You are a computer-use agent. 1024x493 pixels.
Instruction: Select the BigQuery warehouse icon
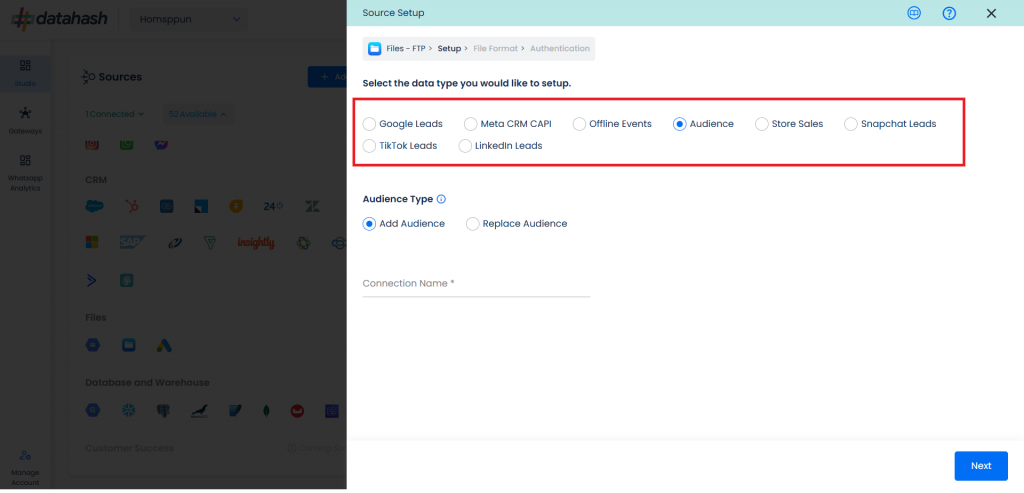[x=93, y=410]
